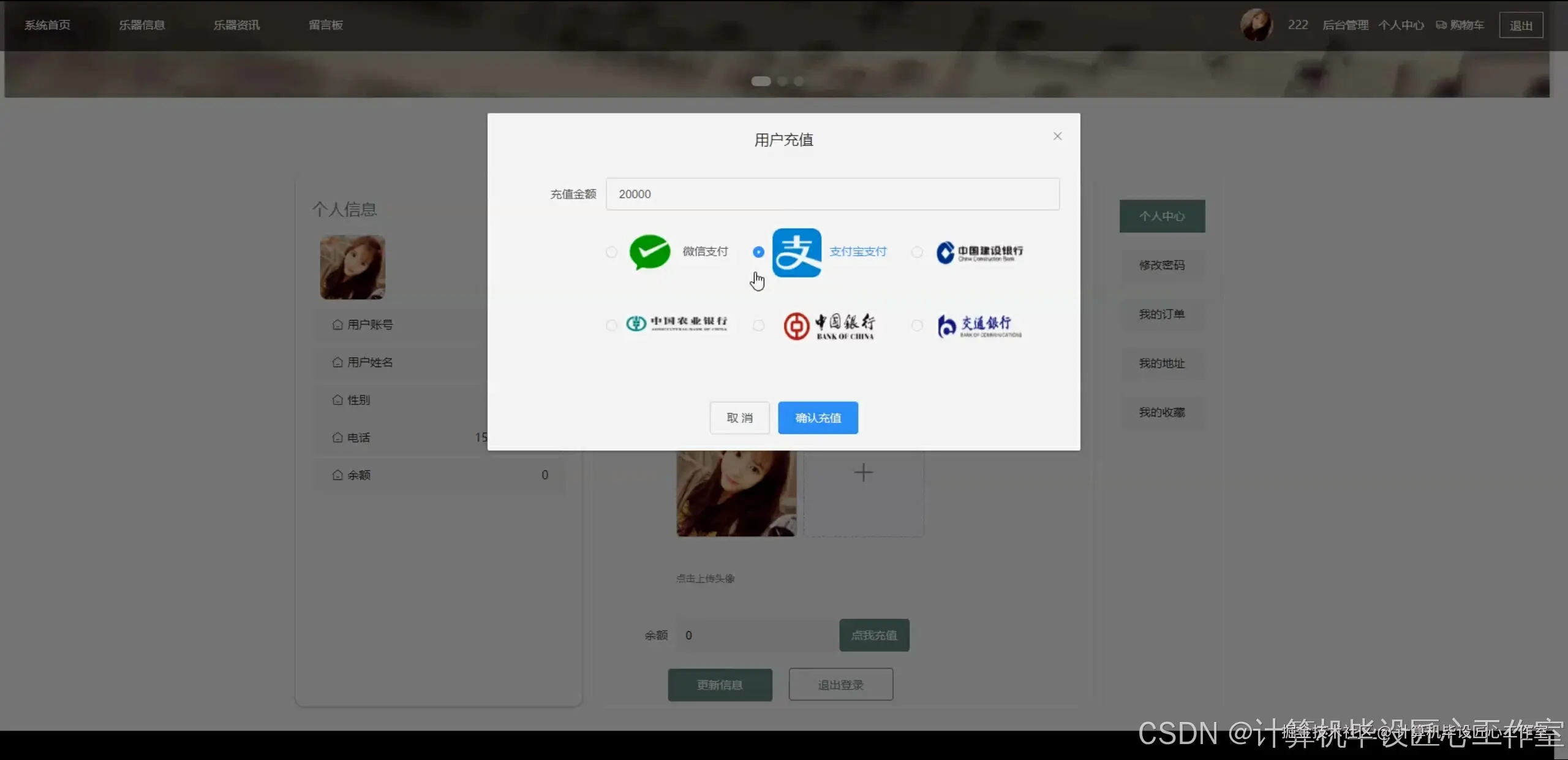Click the third carousel indicator dot
This screenshot has width=1568, height=760.
tap(798, 81)
